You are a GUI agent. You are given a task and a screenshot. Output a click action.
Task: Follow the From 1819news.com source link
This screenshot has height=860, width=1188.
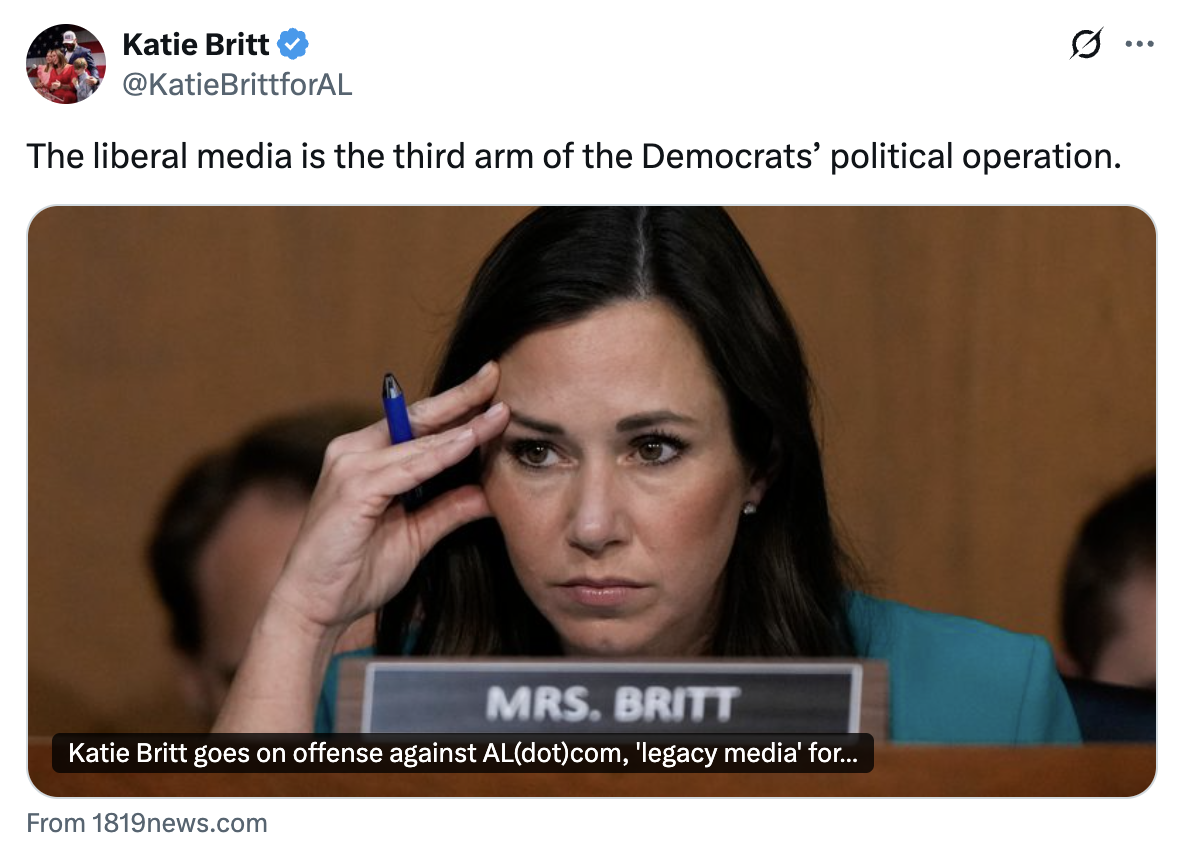pos(147,823)
